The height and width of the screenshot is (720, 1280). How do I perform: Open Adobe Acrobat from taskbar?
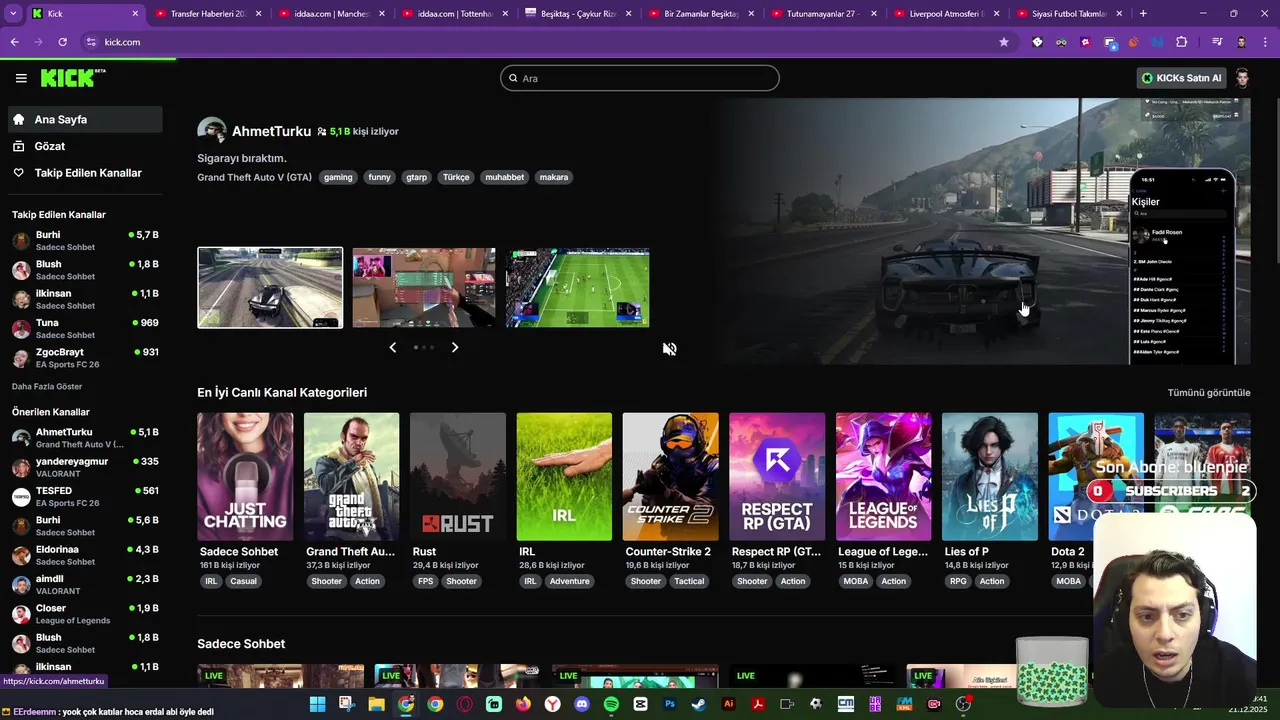tap(757, 704)
